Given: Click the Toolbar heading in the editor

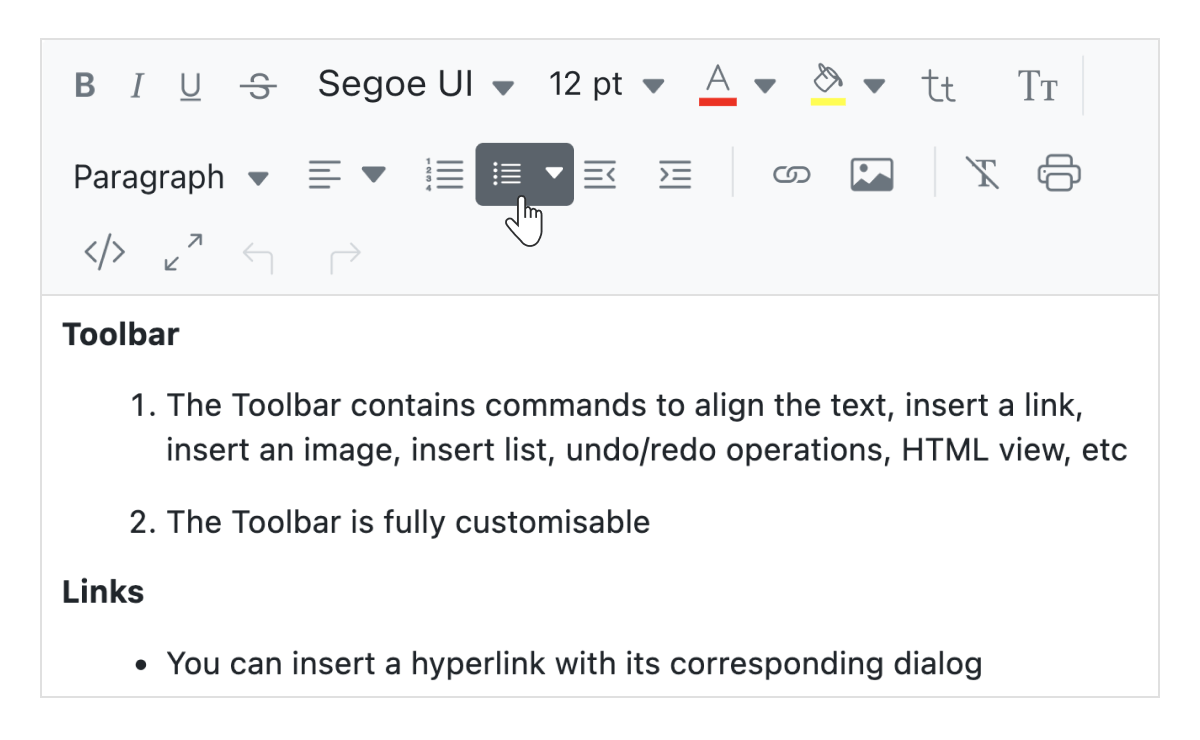Looking at the screenshot, I should (x=121, y=334).
